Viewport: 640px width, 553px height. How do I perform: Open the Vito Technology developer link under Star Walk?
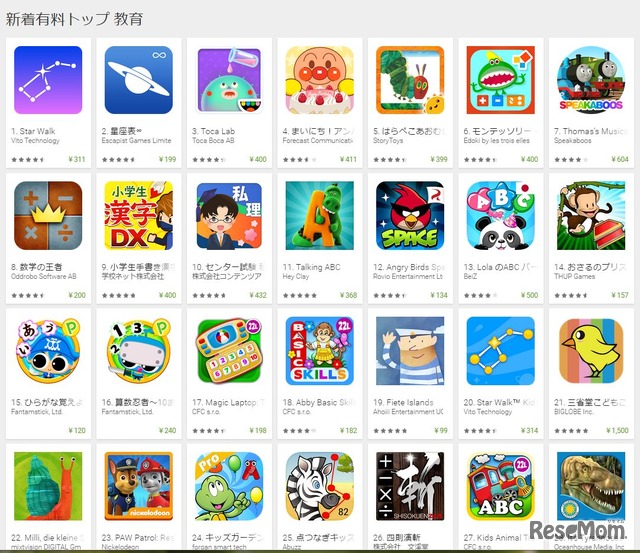click(36, 140)
